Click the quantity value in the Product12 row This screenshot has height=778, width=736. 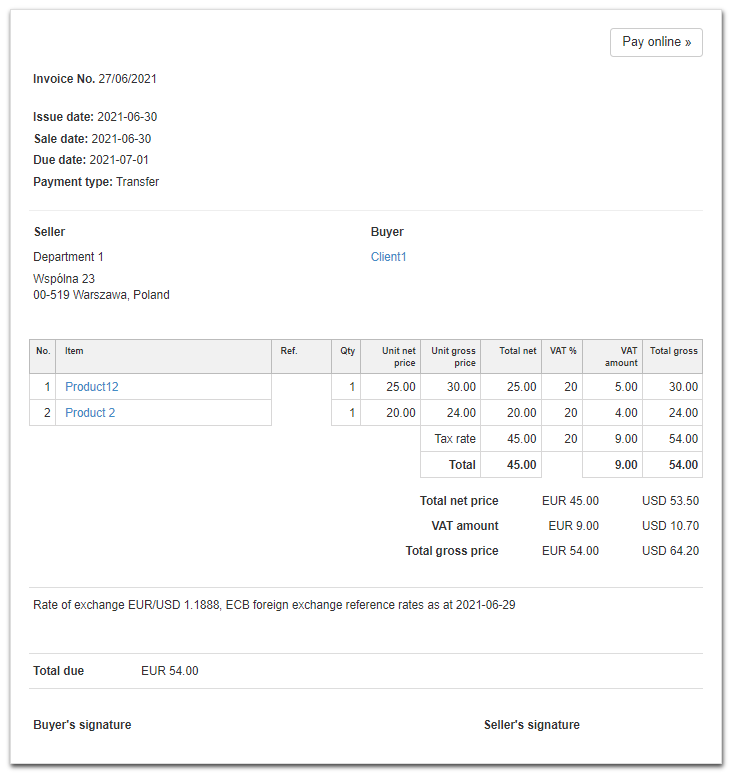point(351,387)
